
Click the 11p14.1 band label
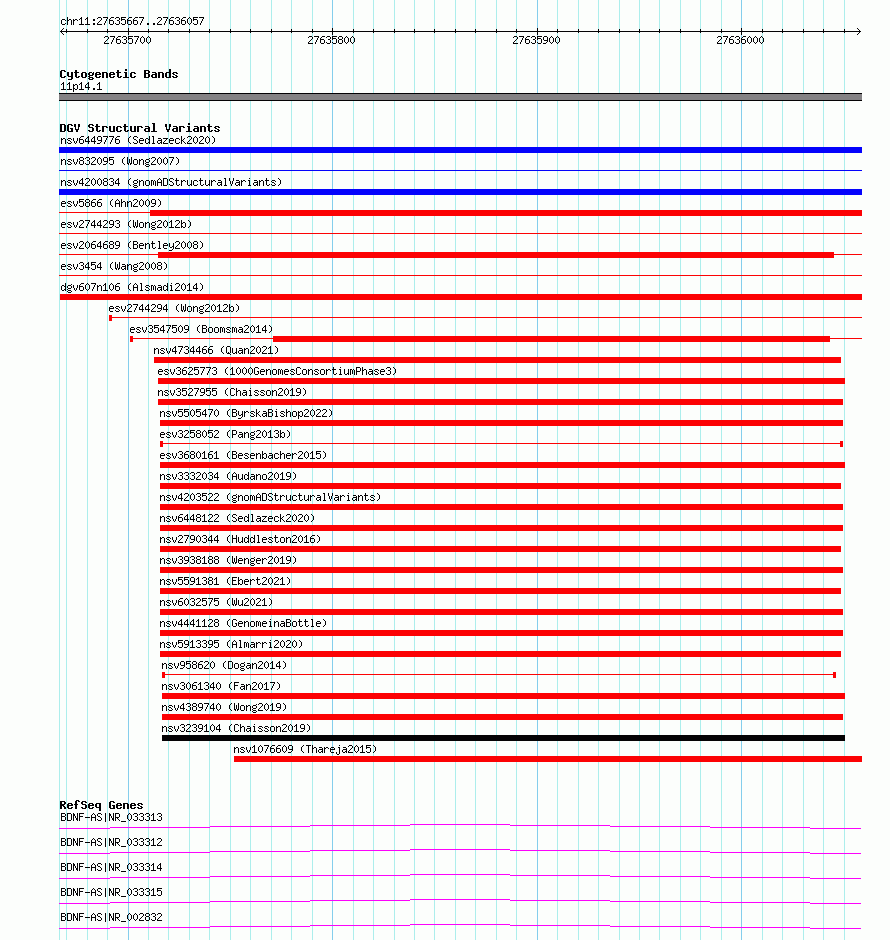coord(81,86)
